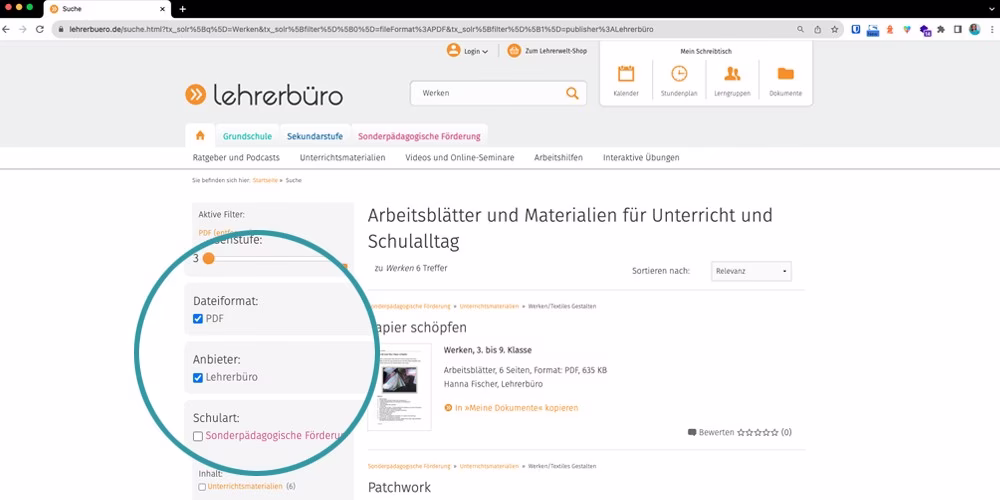Screen dimensions: 1000x500
Task: Click the browser address bar URL
Action: pos(361,29)
